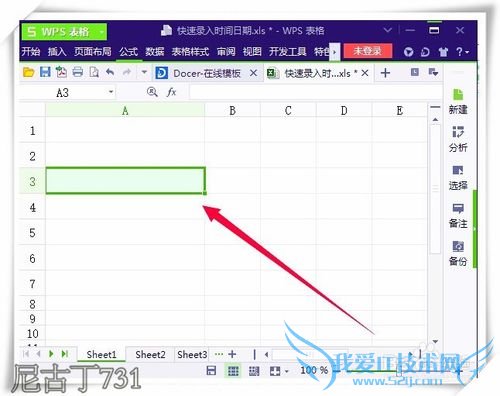Screen dimensions: 500x396
Task: Click the Name Box showing A3
Action: tap(63, 93)
